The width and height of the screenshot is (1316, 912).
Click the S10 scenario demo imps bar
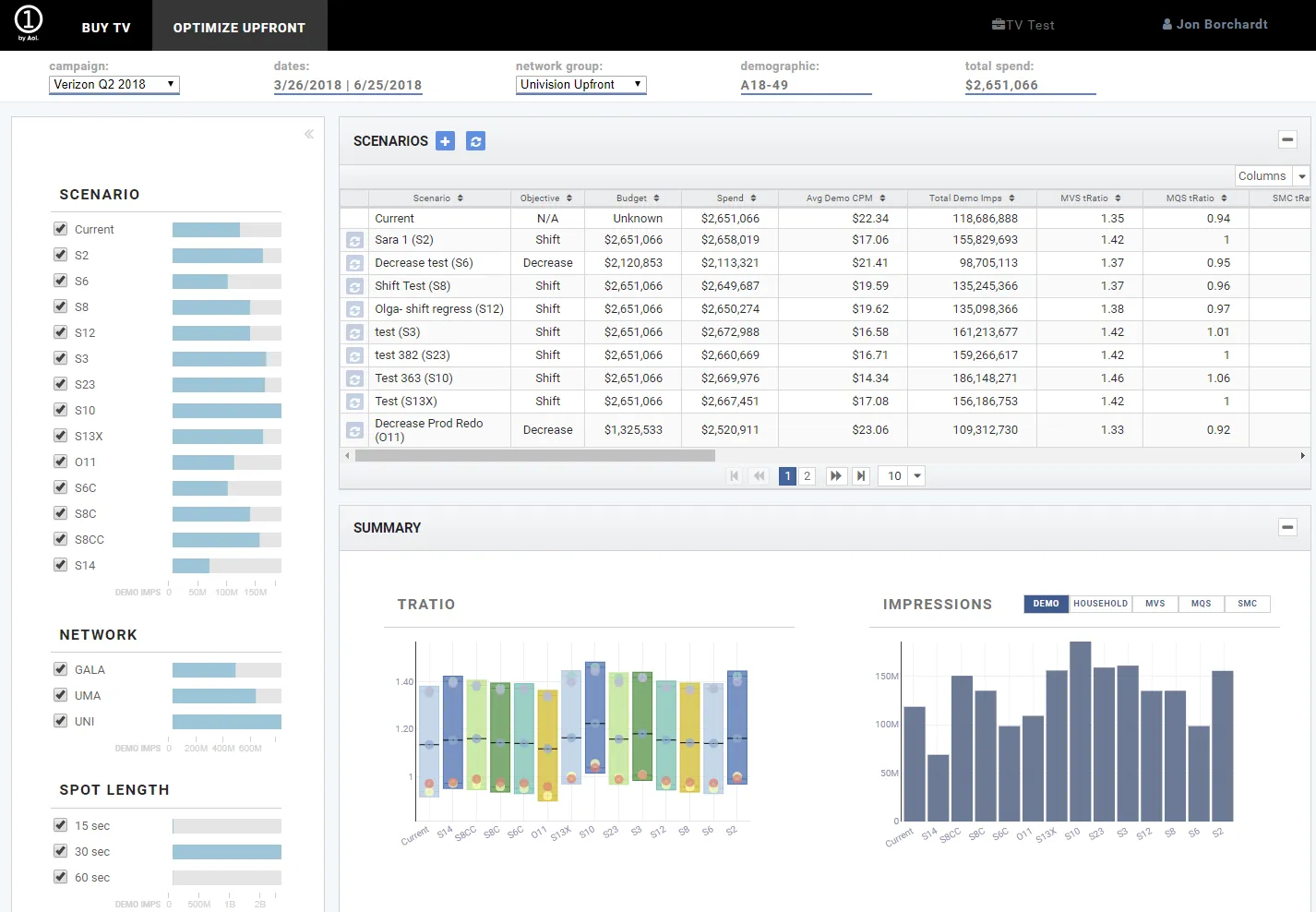[x=227, y=411]
